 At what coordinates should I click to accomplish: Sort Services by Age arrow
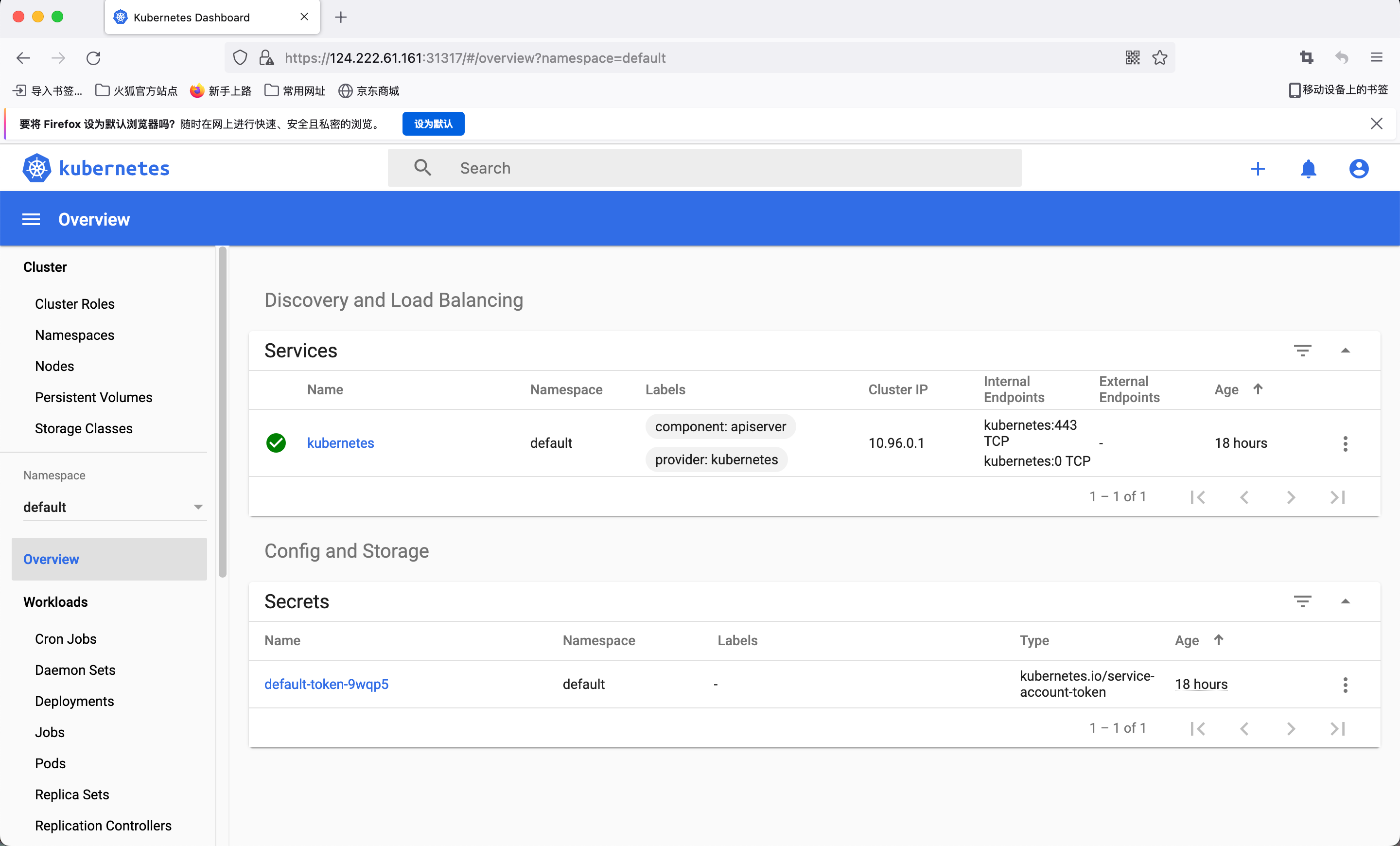1258,389
